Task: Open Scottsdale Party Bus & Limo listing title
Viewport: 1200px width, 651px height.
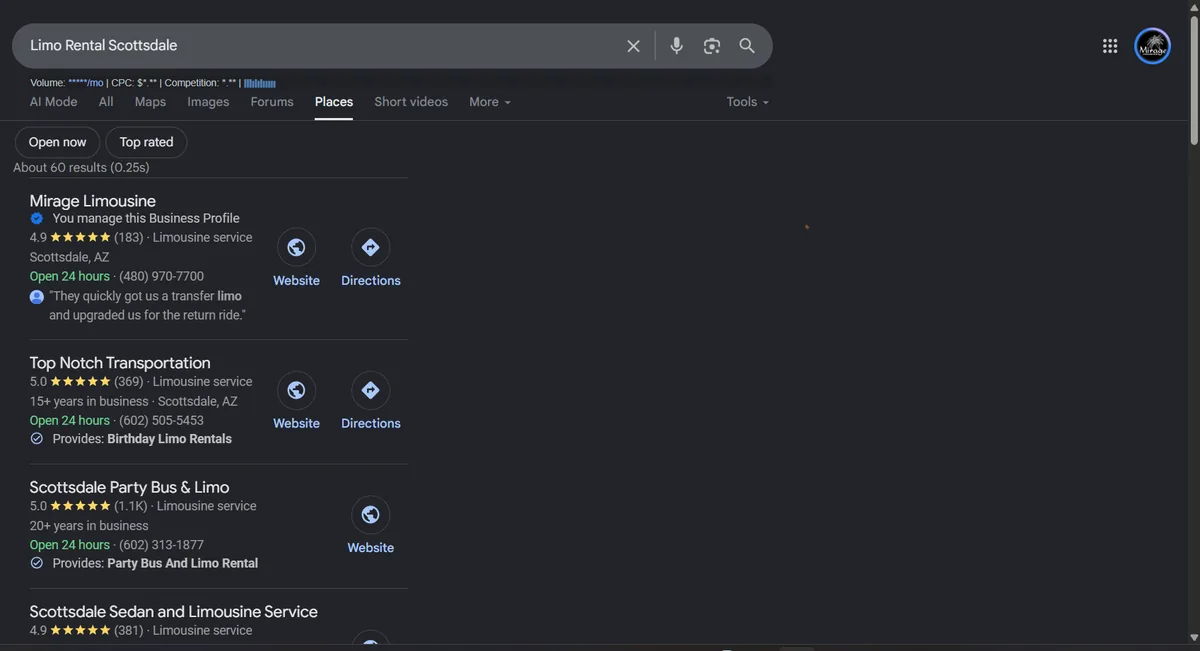Action: tap(129, 487)
